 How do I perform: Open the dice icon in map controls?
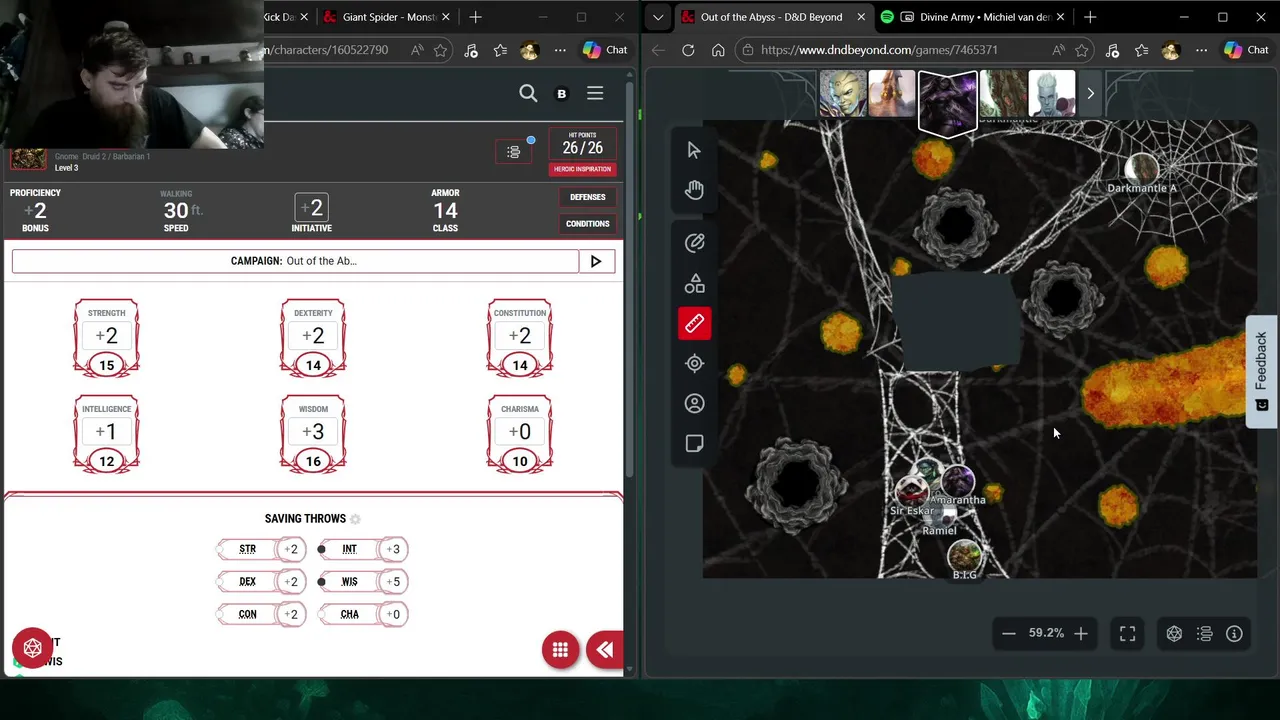pos(1174,633)
